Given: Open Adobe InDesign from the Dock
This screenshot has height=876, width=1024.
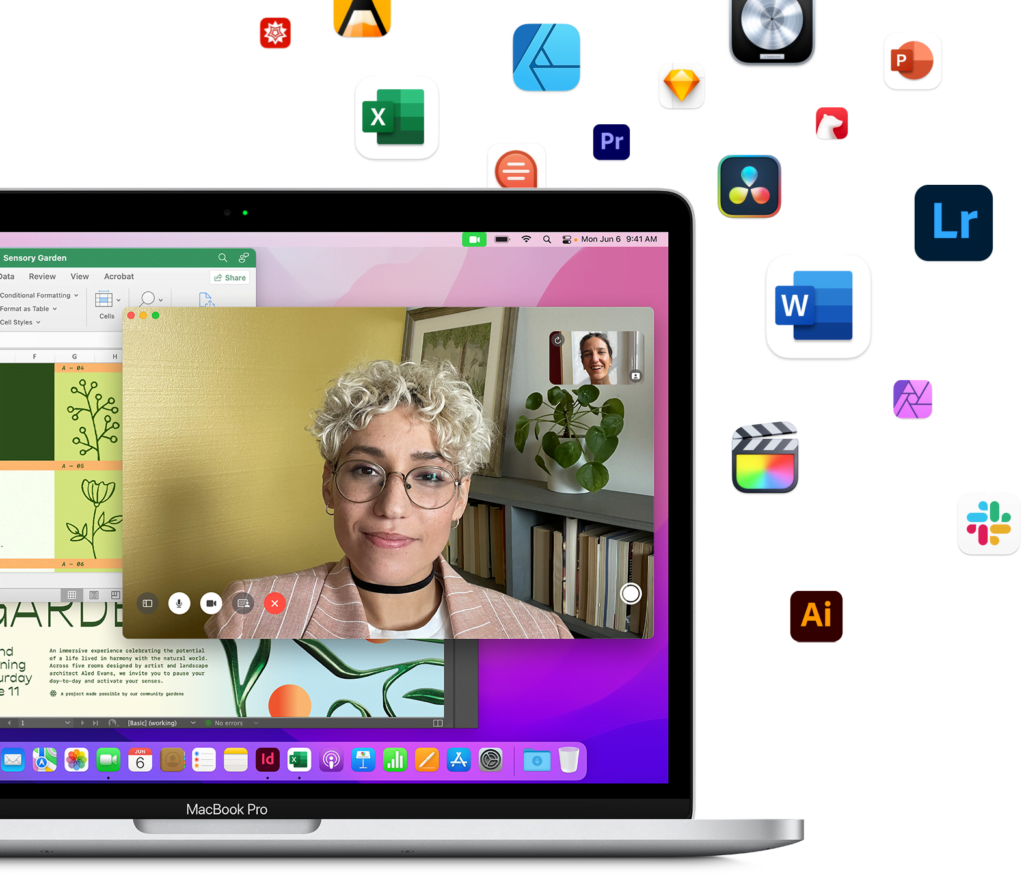Looking at the screenshot, I should coord(267,760).
